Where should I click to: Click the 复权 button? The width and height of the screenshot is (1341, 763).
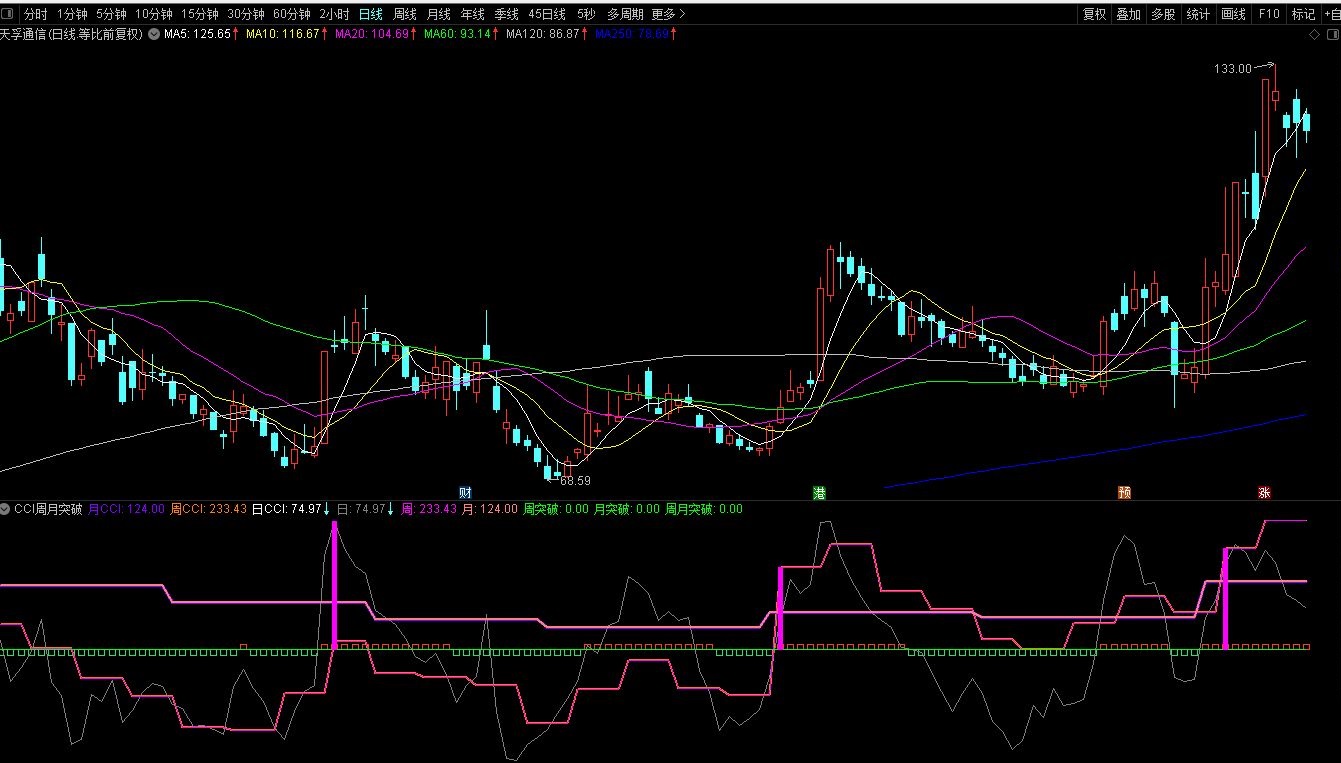(x=1095, y=14)
